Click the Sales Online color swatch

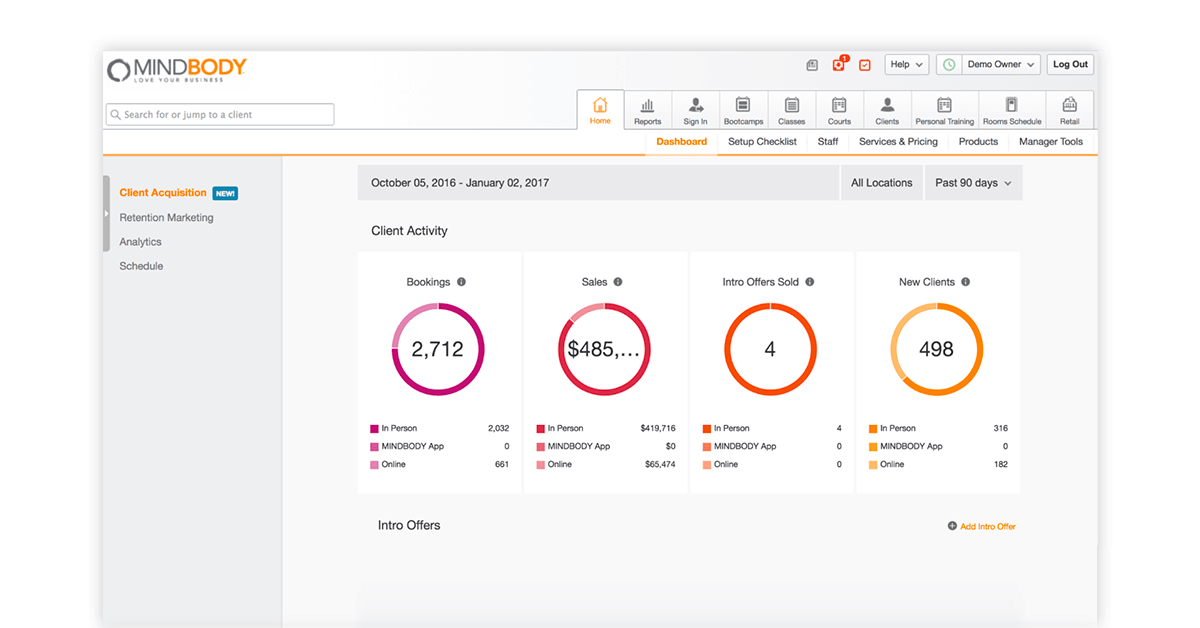pos(540,465)
